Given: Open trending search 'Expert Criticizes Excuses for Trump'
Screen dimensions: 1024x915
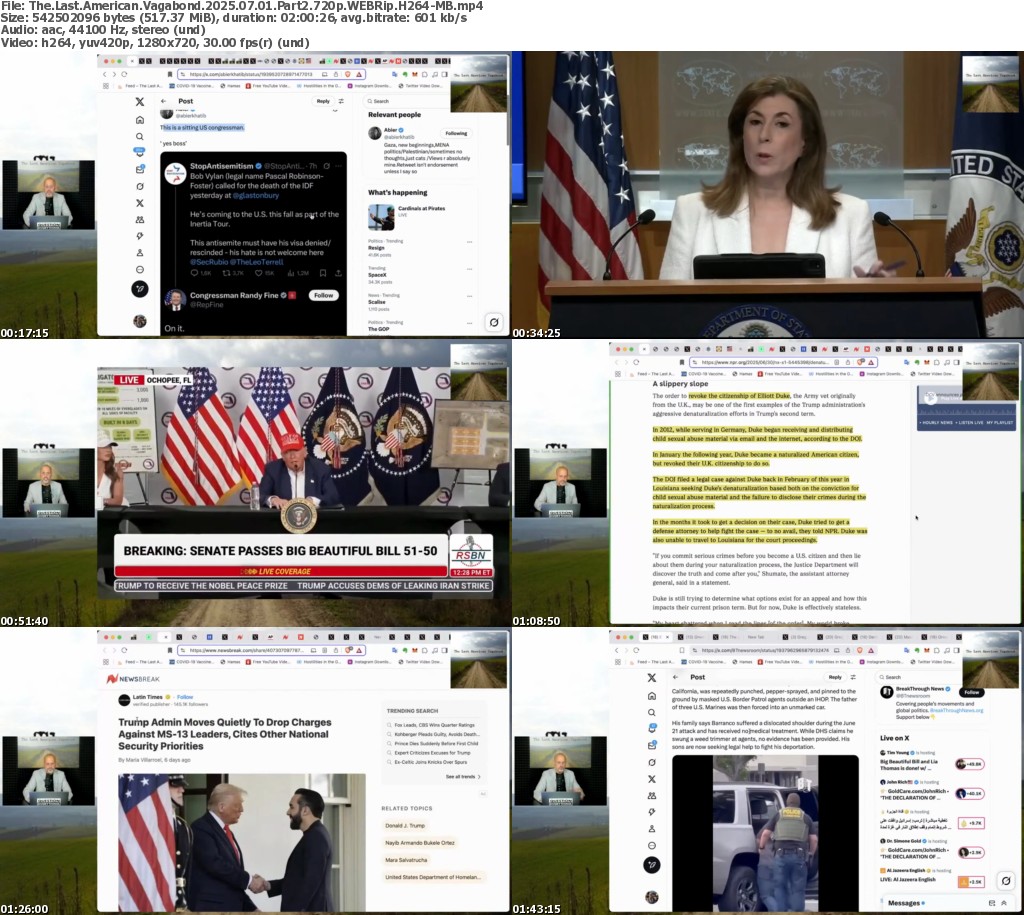Looking at the screenshot, I should click(x=432, y=752).
